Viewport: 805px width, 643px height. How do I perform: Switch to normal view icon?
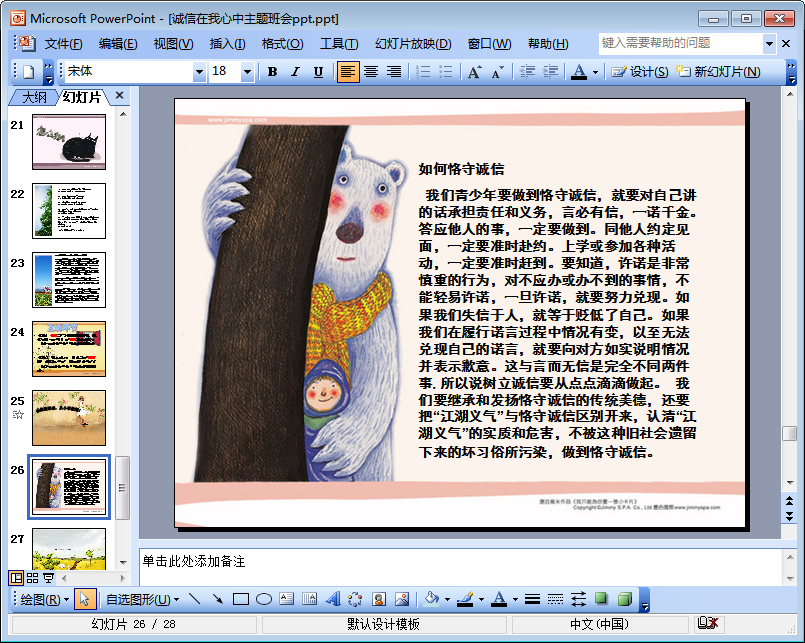(x=16, y=578)
